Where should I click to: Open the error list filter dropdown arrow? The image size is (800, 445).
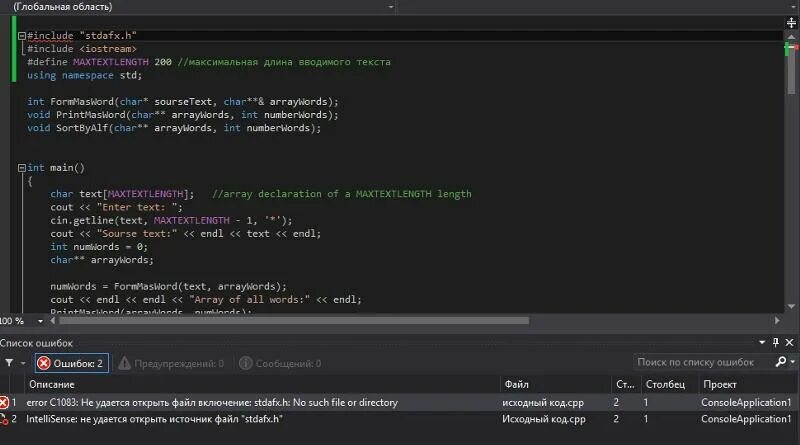[23, 363]
